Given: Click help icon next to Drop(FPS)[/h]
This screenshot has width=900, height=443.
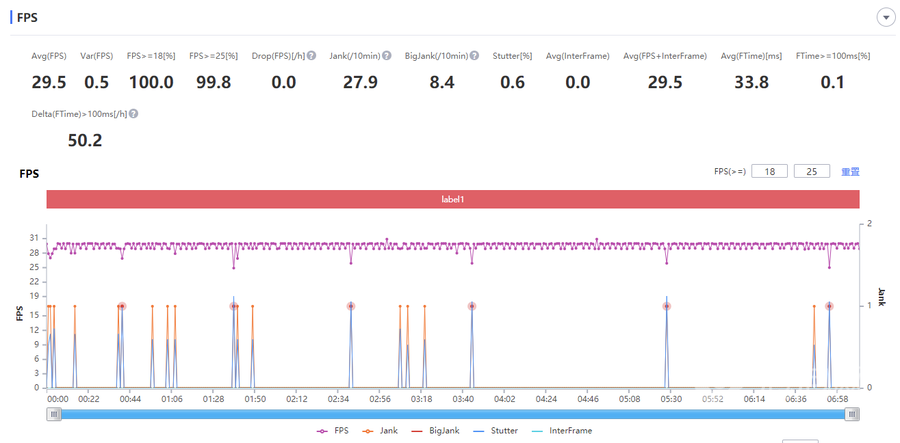Looking at the screenshot, I should 312,56.
